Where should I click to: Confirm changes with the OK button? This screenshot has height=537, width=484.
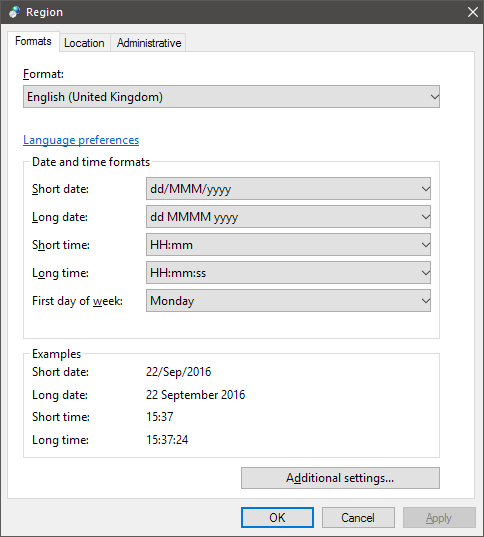277,517
